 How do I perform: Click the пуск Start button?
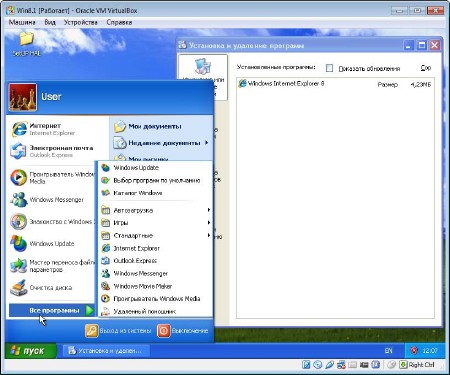30,351
